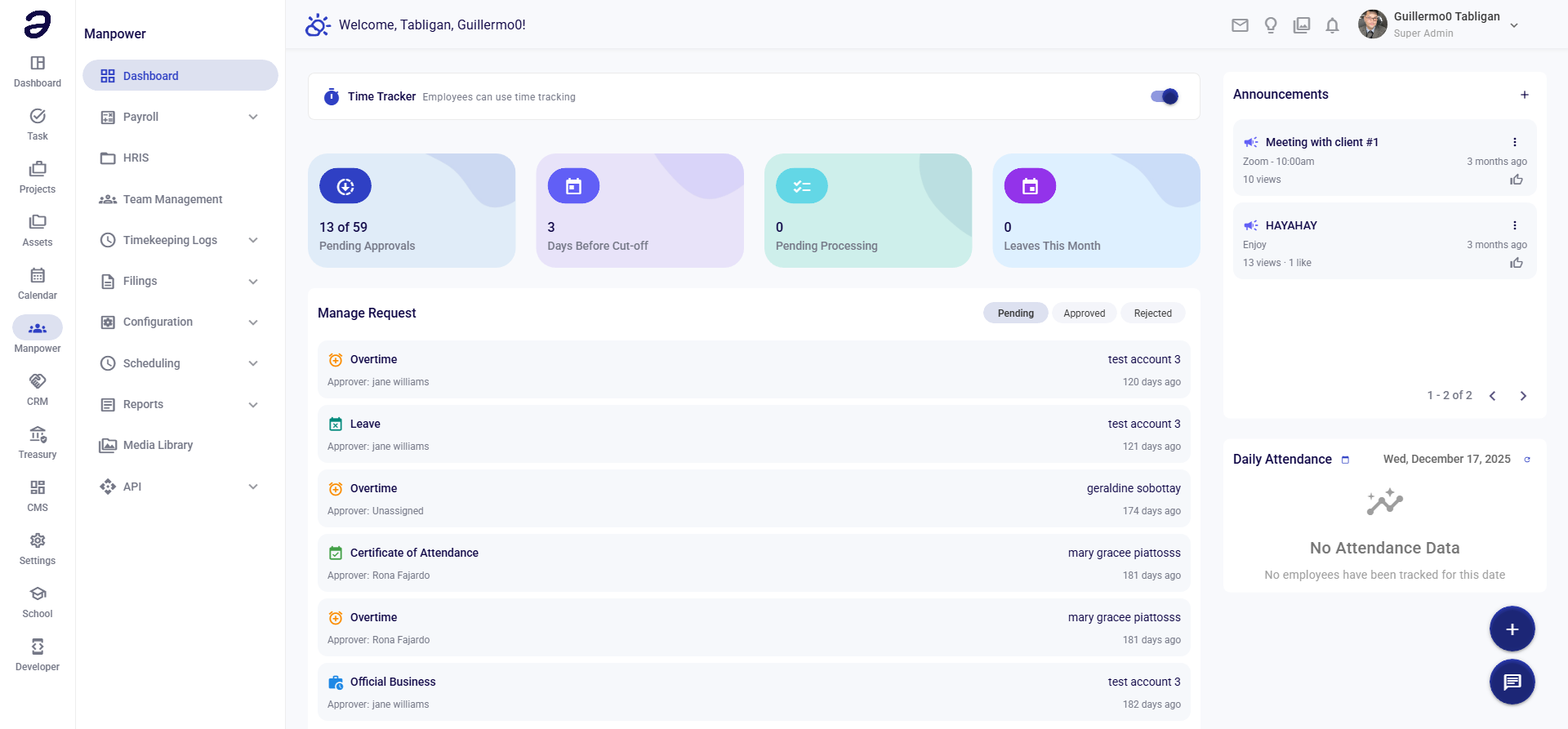Screen dimensions: 1568x729
Task: Open geraldine sobottay's Overtime request
Action: coord(754,499)
